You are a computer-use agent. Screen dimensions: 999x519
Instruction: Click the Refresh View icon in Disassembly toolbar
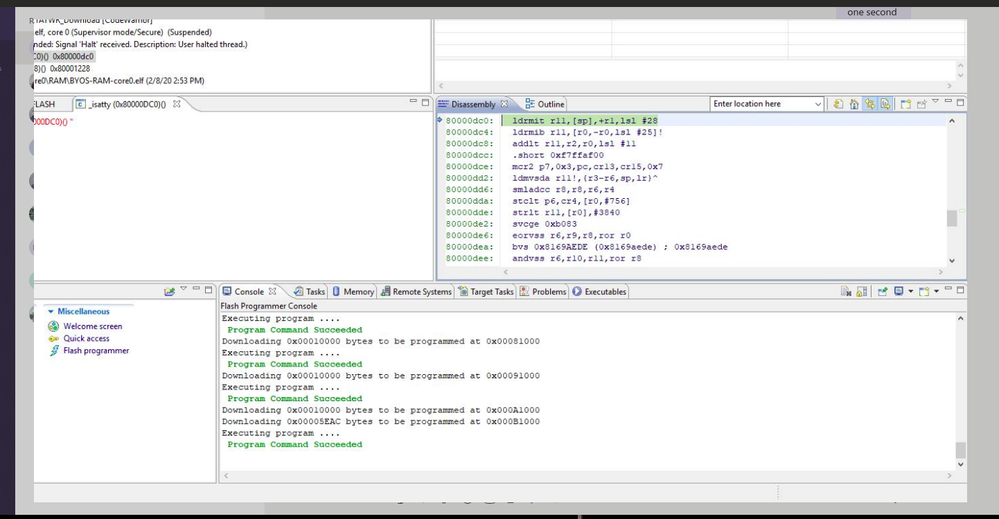838,104
